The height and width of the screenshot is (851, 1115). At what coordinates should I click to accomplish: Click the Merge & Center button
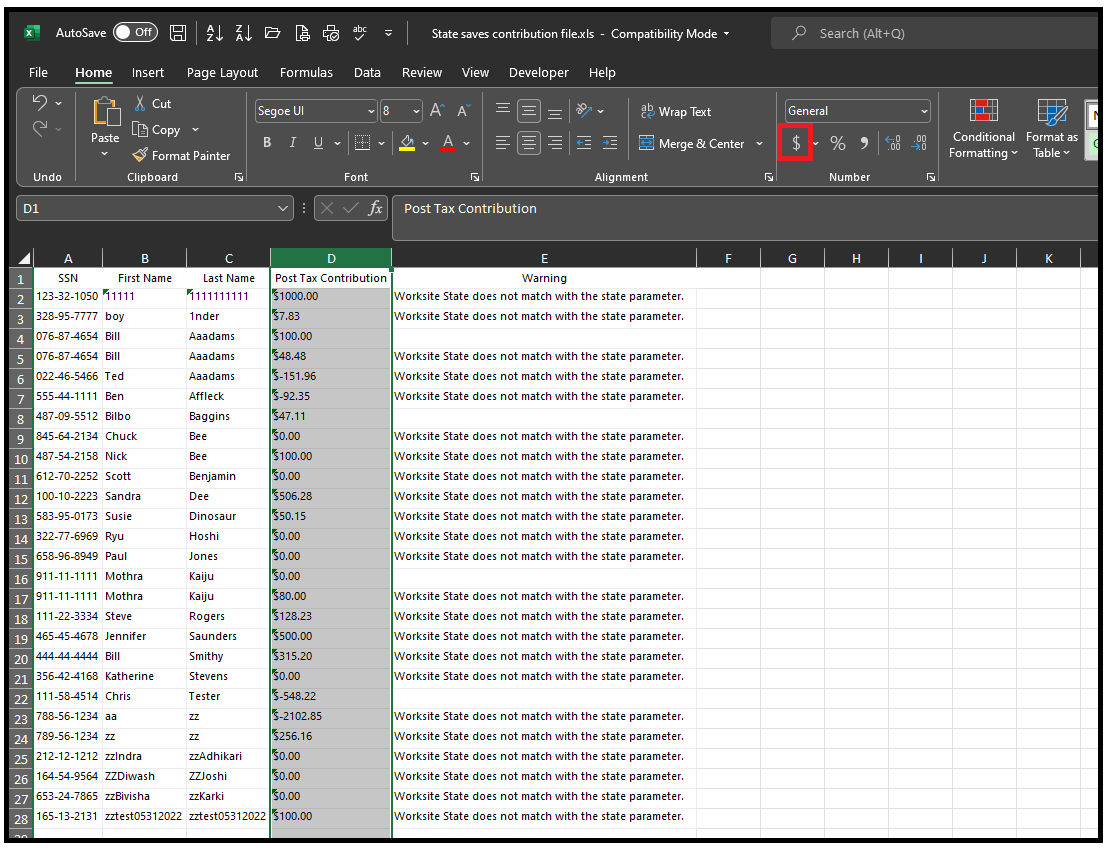(692, 144)
